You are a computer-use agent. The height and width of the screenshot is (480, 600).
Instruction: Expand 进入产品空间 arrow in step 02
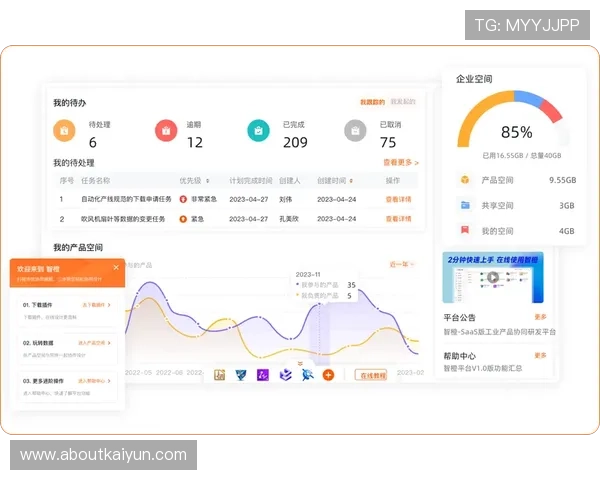pos(109,343)
